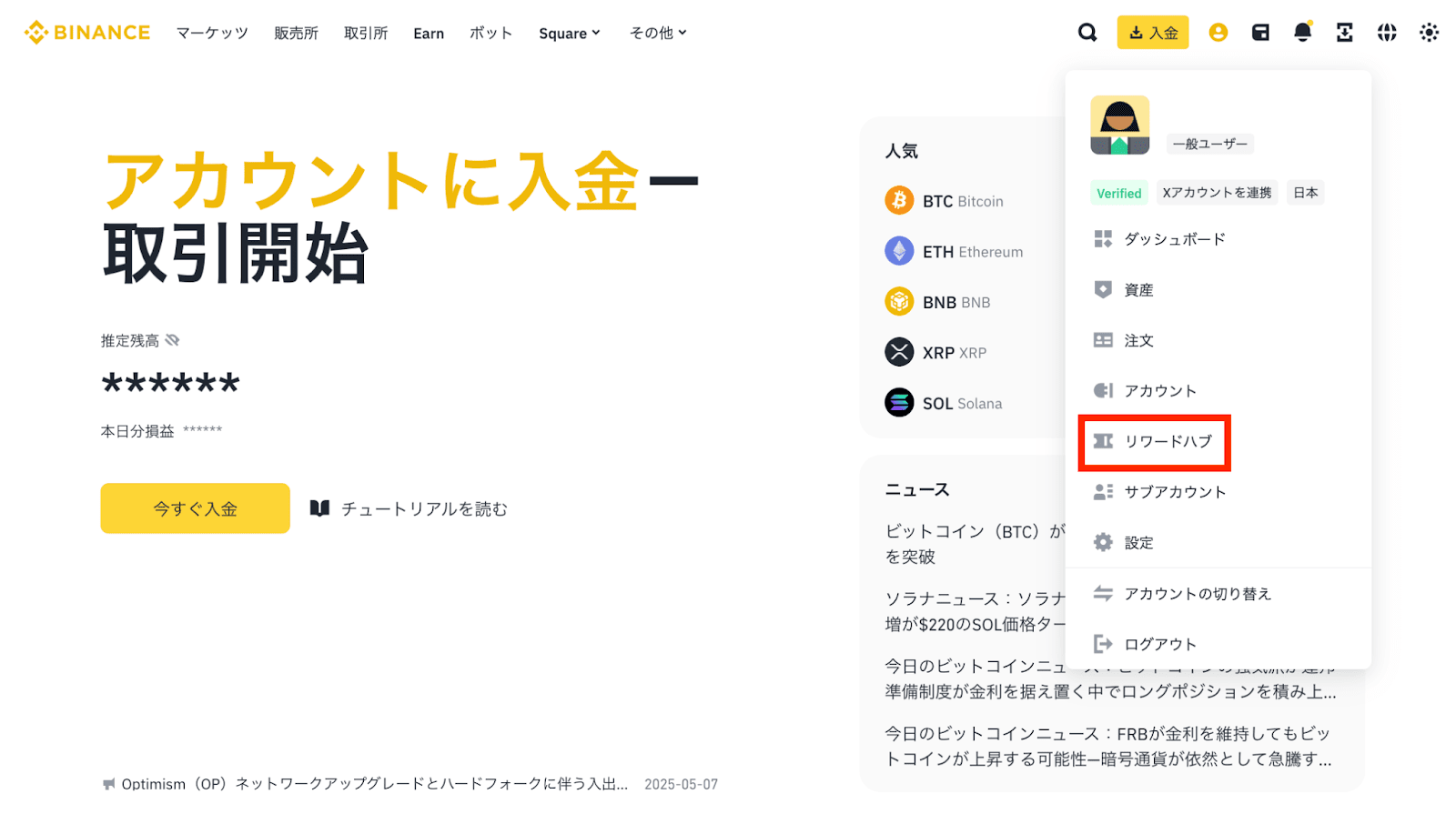Click the megaphone announcement icon
Viewport: 1456px width, 834px height.
109,784
